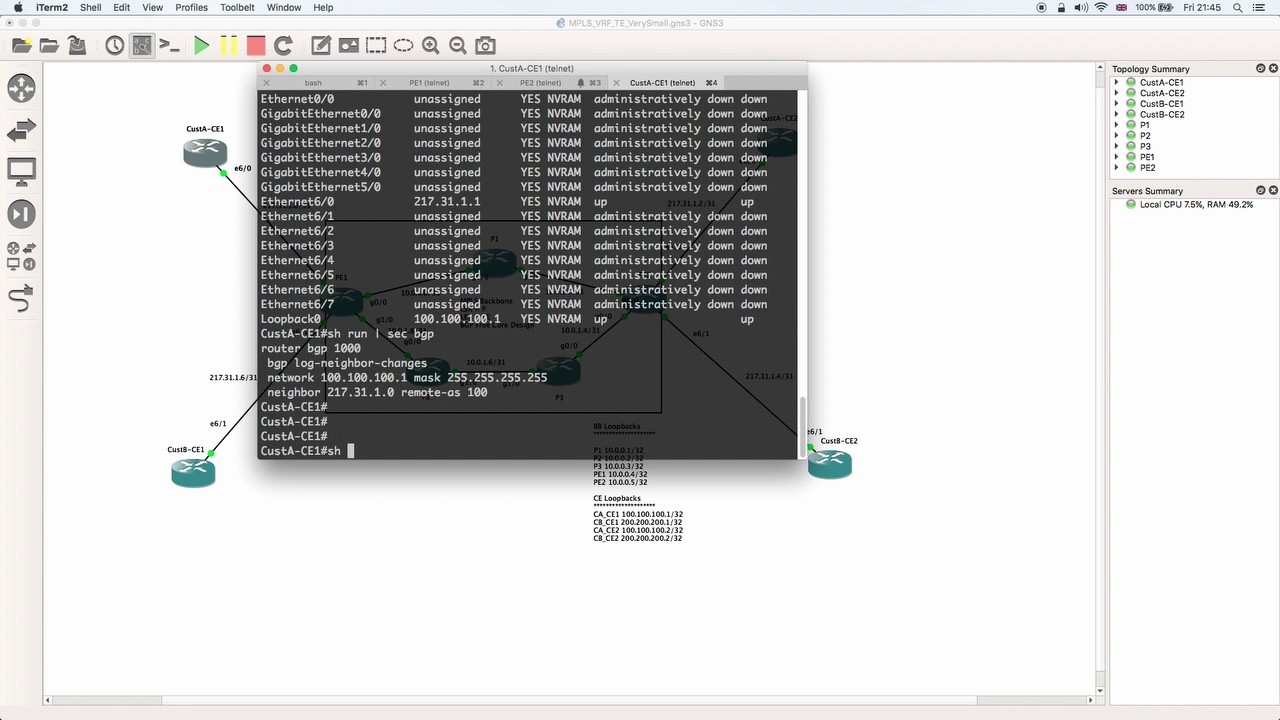The height and width of the screenshot is (720, 1280).
Task: Browse switches in the device sidebar
Action: coord(21,129)
